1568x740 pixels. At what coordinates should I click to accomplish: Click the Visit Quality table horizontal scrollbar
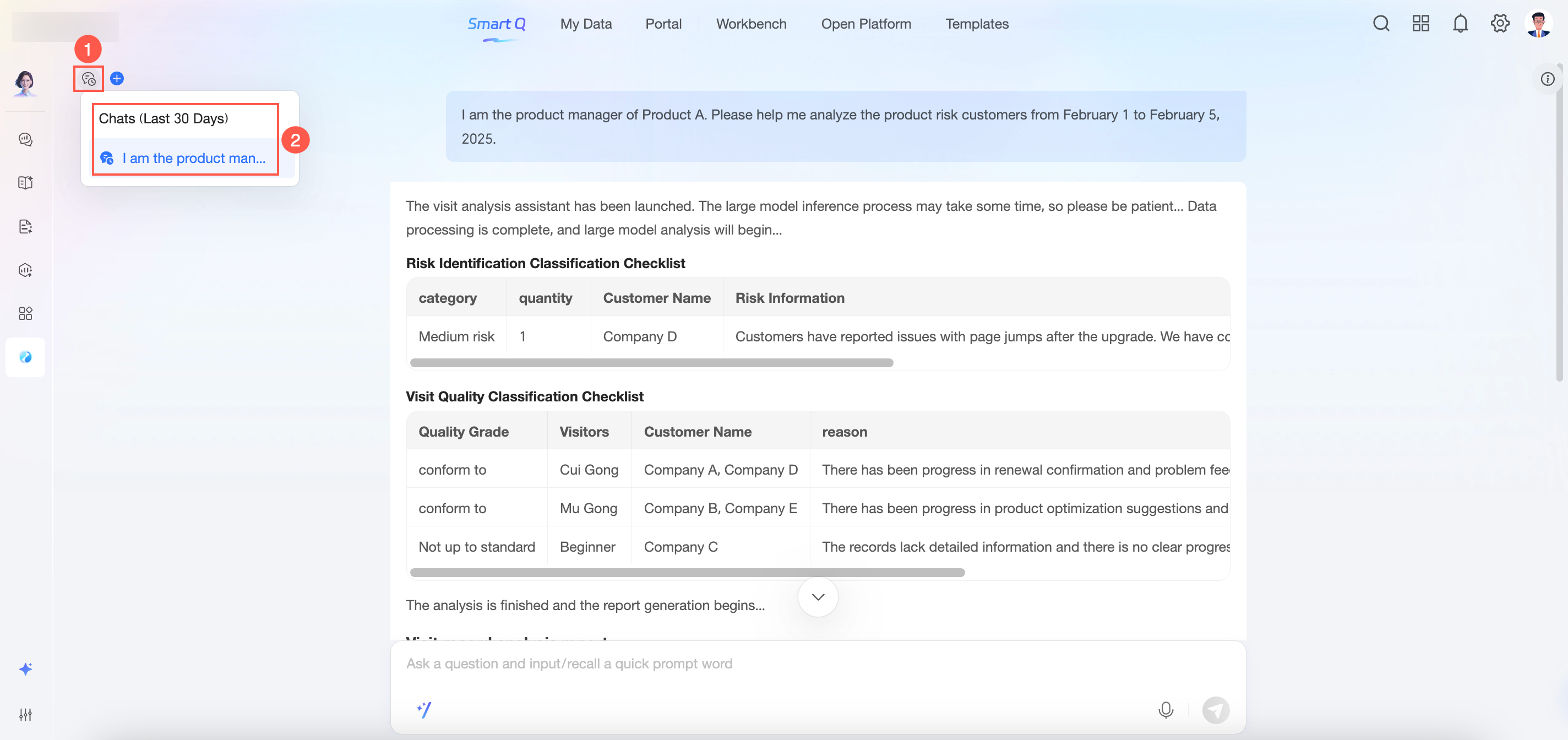pyautogui.click(x=687, y=573)
